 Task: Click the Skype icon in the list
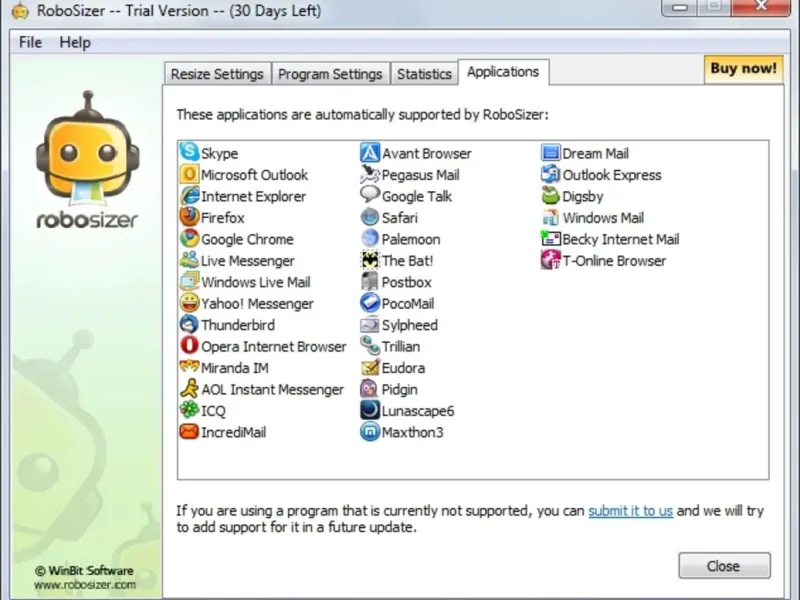coord(189,153)
